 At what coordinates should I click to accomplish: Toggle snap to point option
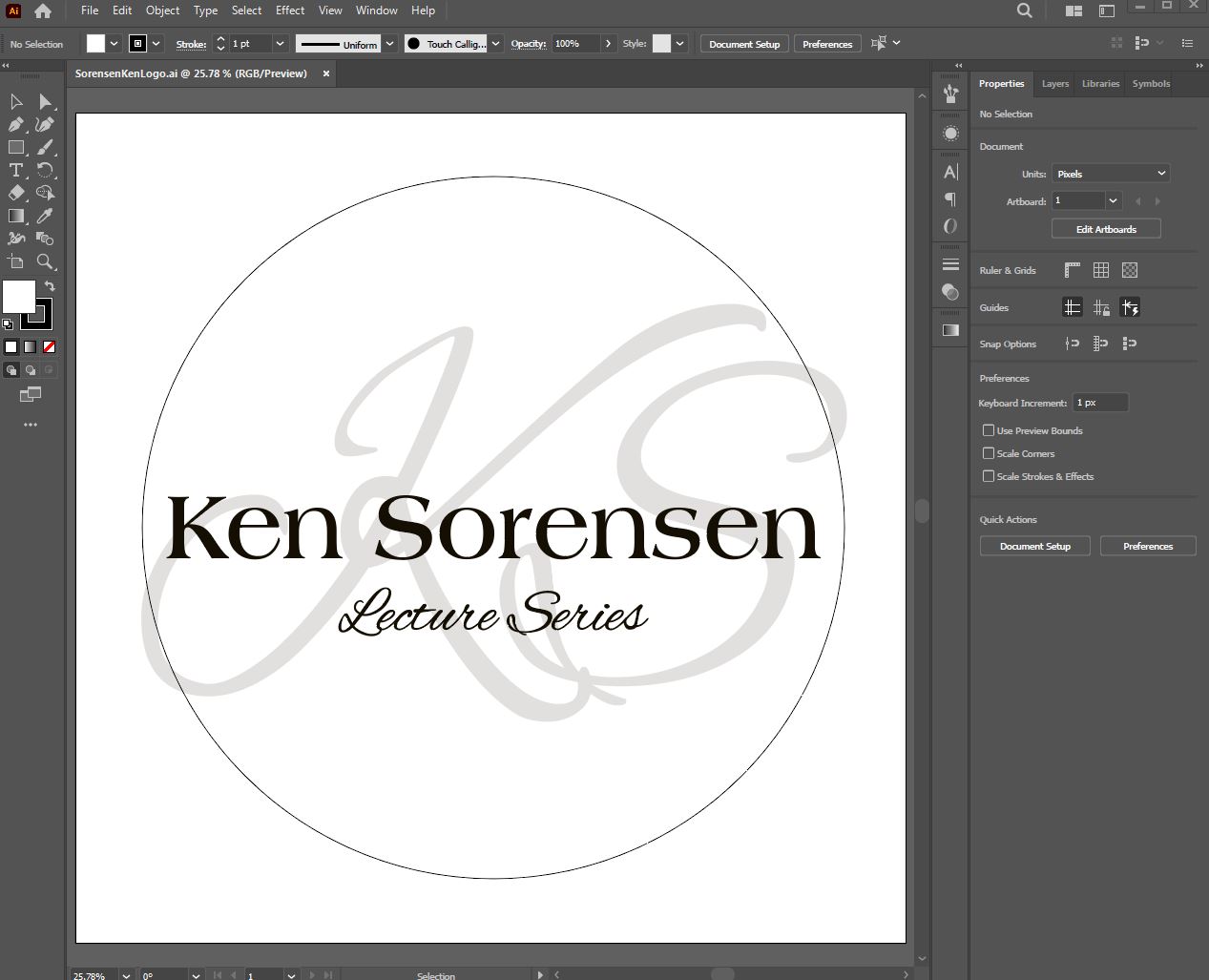(x=1073, y=344)
